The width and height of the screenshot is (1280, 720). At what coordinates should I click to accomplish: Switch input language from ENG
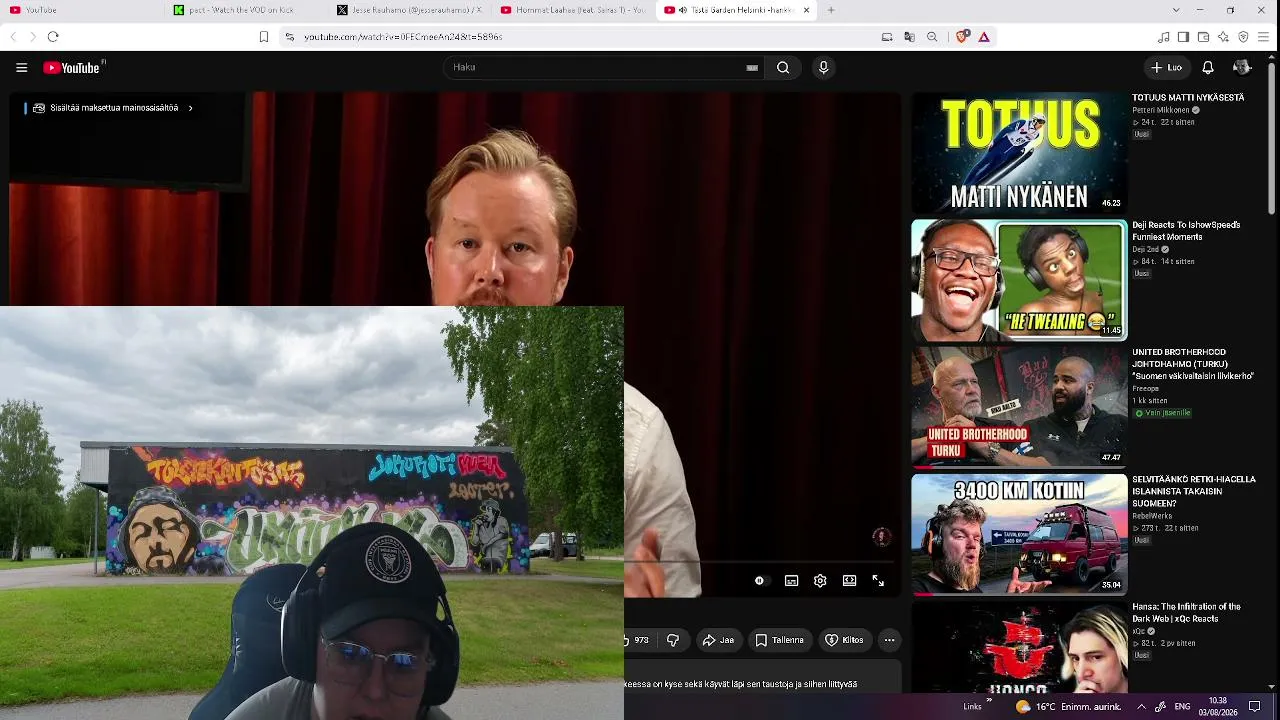tap(1182, 706)
